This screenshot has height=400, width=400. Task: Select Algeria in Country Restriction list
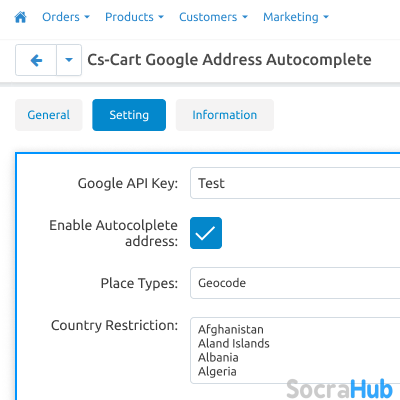(x=217, y=371)
